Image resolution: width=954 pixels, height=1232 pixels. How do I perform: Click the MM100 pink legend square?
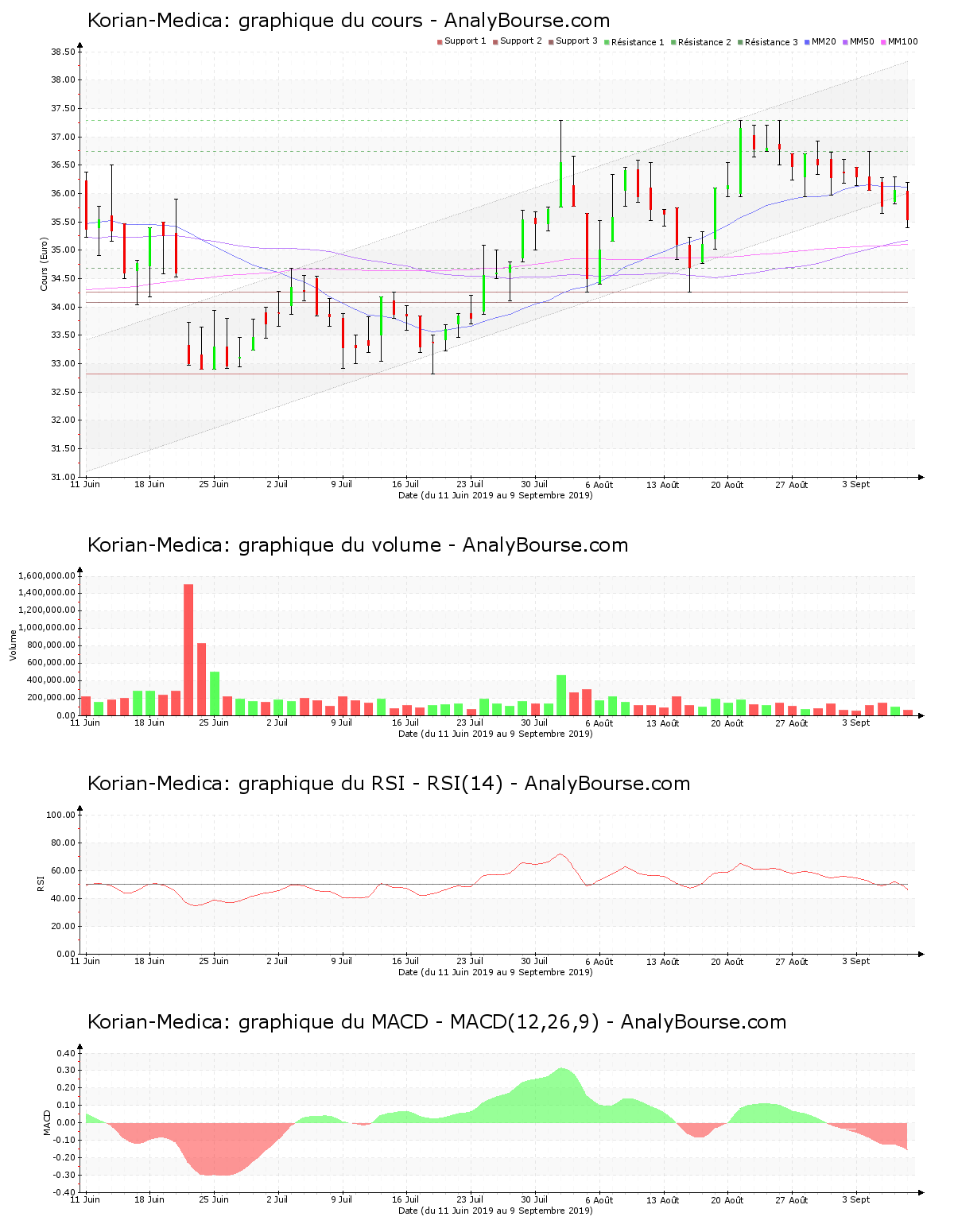(883, 42)
